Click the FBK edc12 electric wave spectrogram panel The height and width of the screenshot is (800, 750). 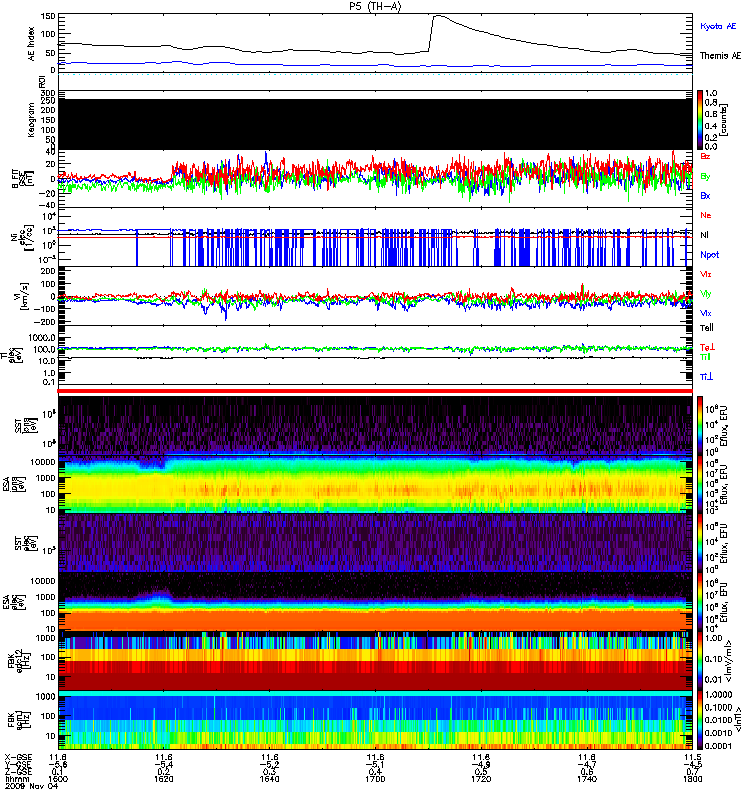pos(375,660)
